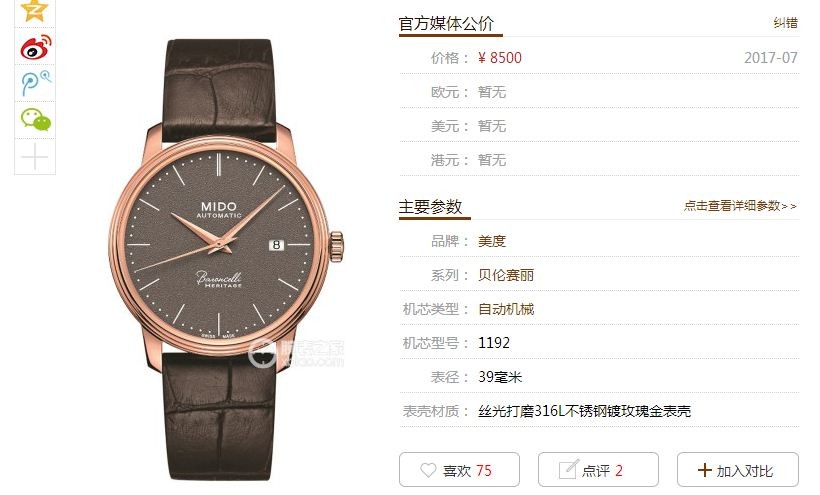The width and height of the screenshot is (820, 495).
Task: Click case material 丝光打磨316L不锈钢镀玫瑰金表壳
Action: point(584,411)
